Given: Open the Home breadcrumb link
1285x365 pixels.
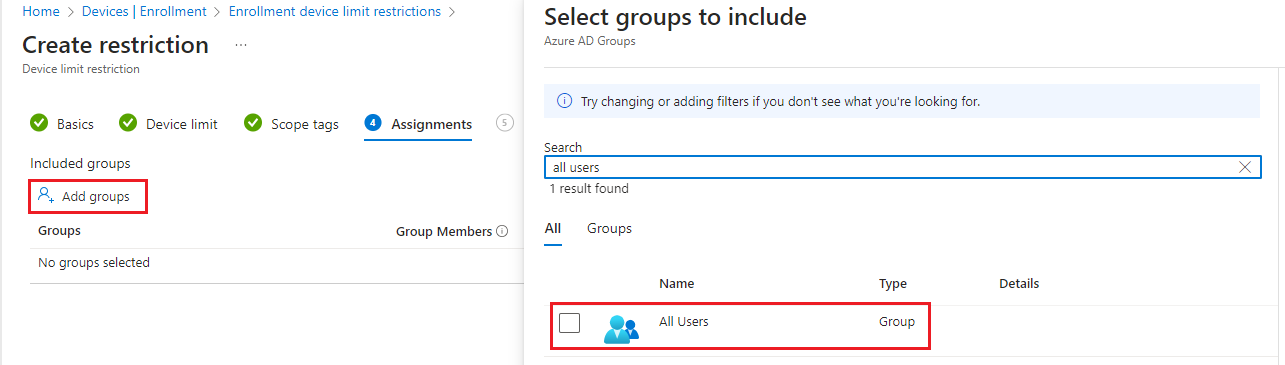Looking at the screenshot, I should coord(40,12).
